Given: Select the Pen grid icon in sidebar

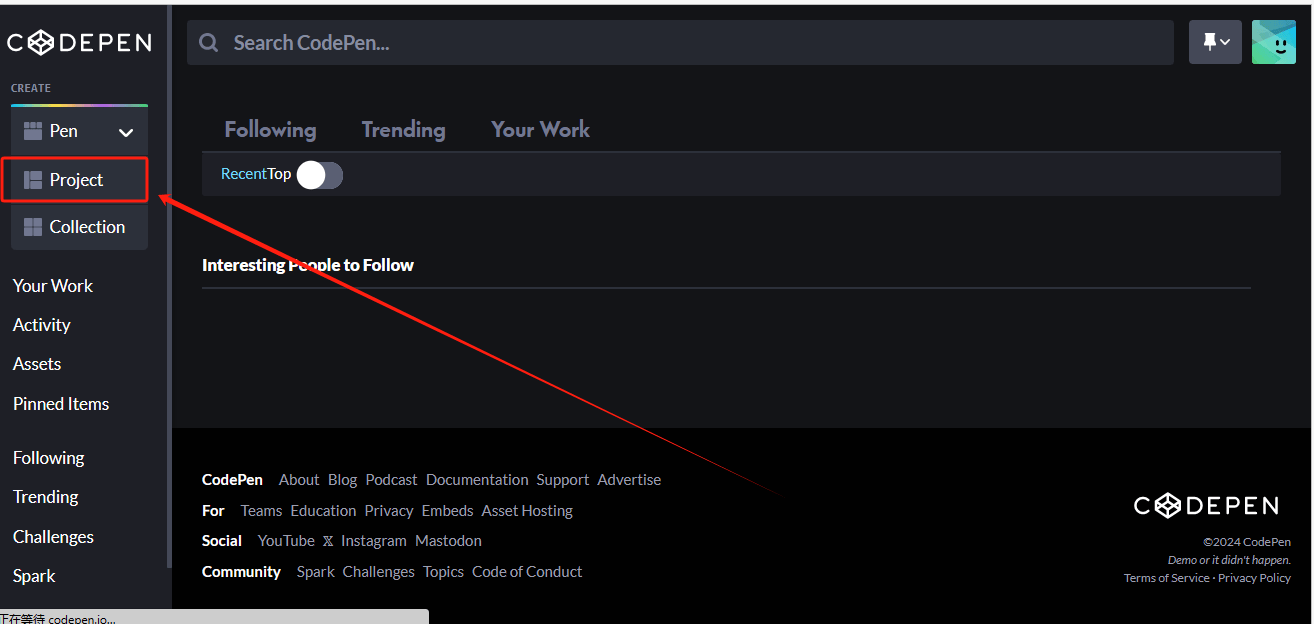Looking at the screenshot, I should [32, 130].
